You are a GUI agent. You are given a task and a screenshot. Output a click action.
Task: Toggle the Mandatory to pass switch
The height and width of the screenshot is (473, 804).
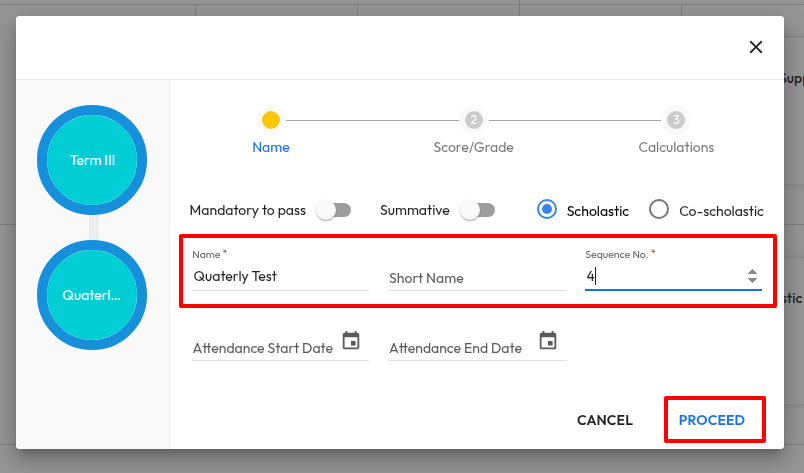[x=333, y=211]
